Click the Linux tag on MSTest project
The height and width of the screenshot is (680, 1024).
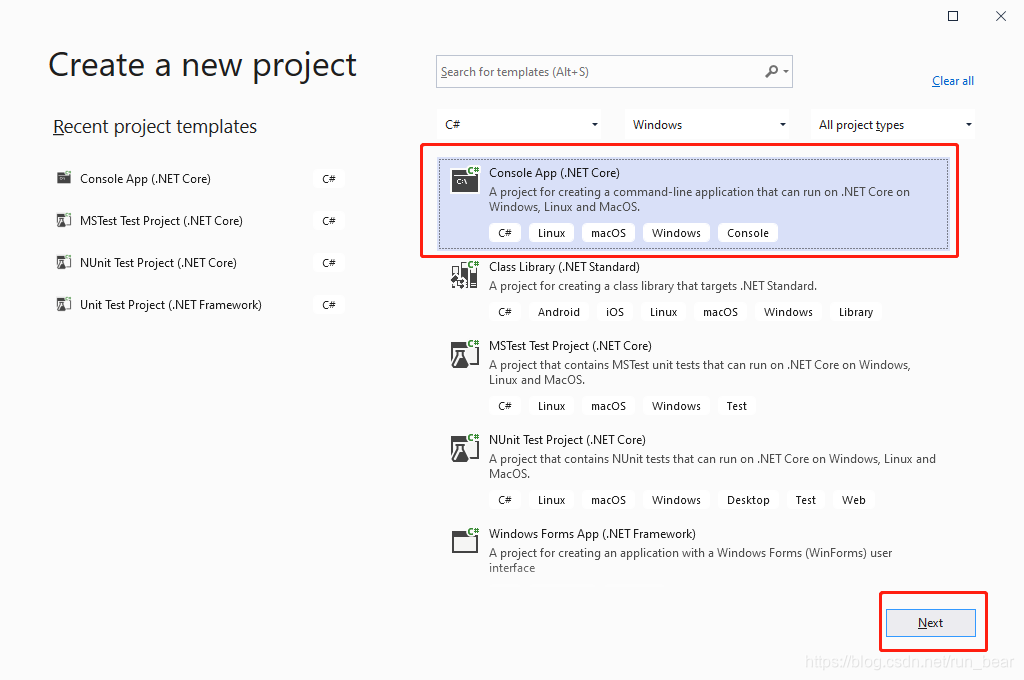pos(551,406)
